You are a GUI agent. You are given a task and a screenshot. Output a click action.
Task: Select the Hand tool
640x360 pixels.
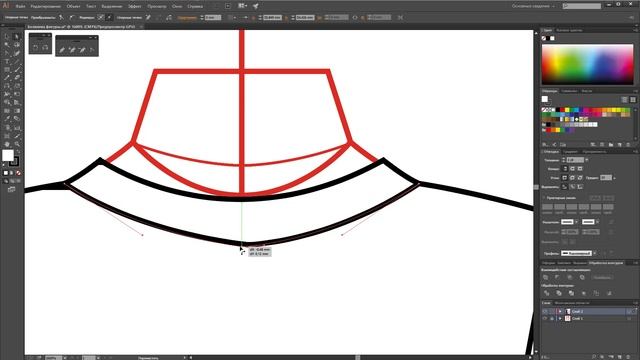pyautogui.click(x=7, y=144)
